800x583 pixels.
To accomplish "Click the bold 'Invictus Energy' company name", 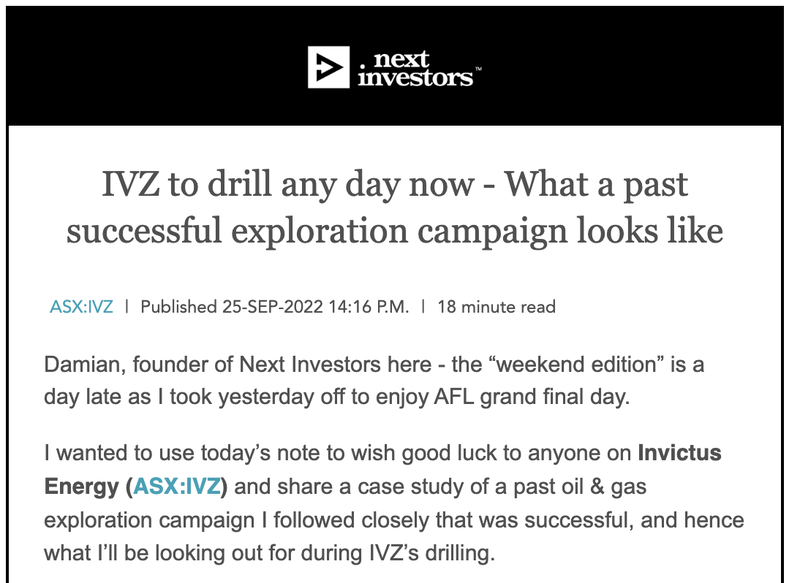I will [x=680, y=453].
